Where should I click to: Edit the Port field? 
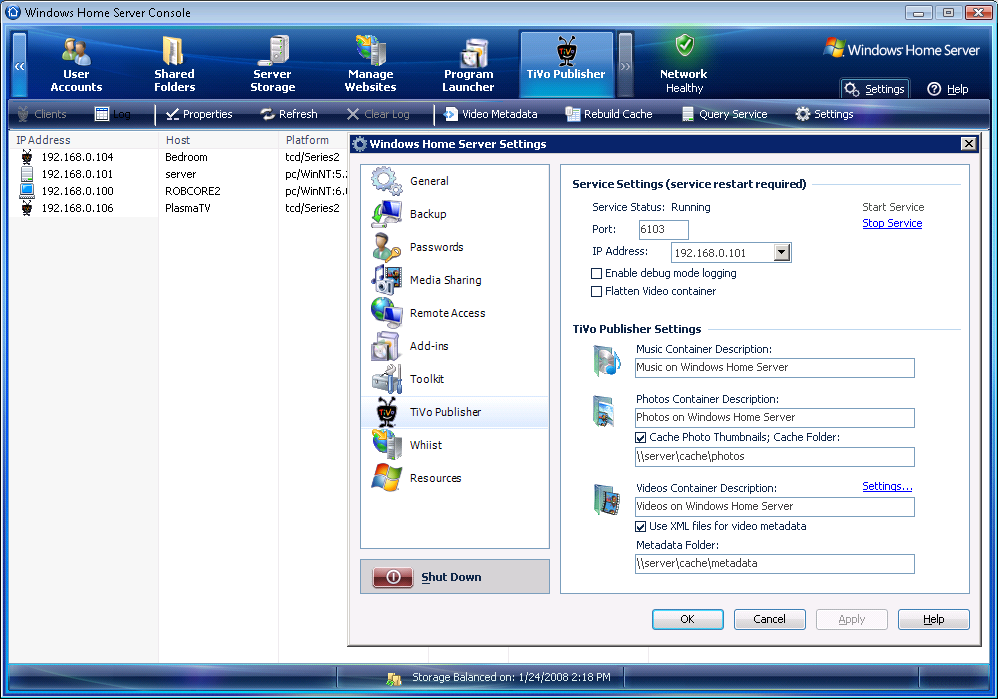[x=663, y=229]
